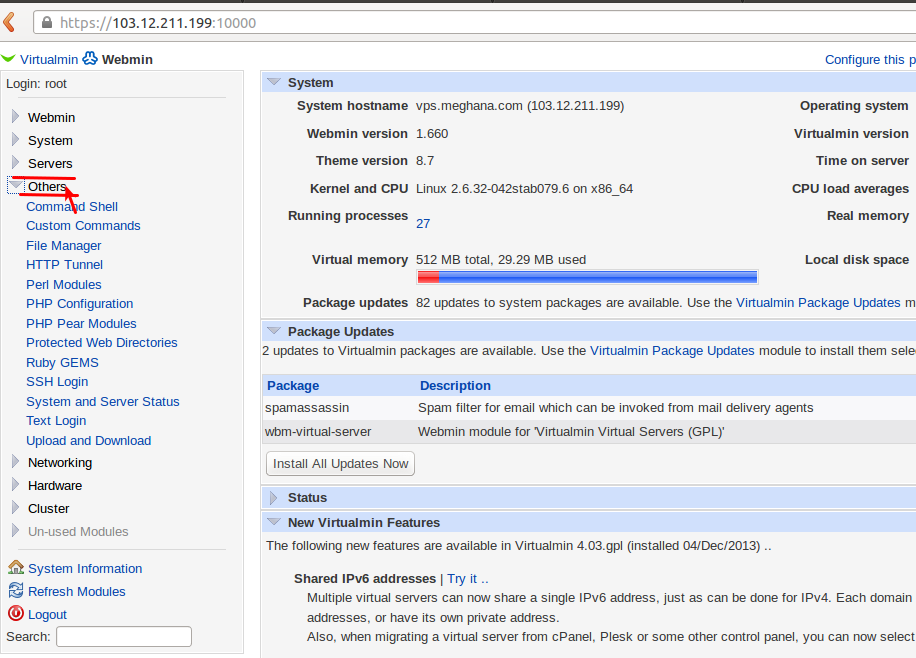The width and height of the screenshot is (916, 658).
Task: Expand the Networking category
Action: 16,462
